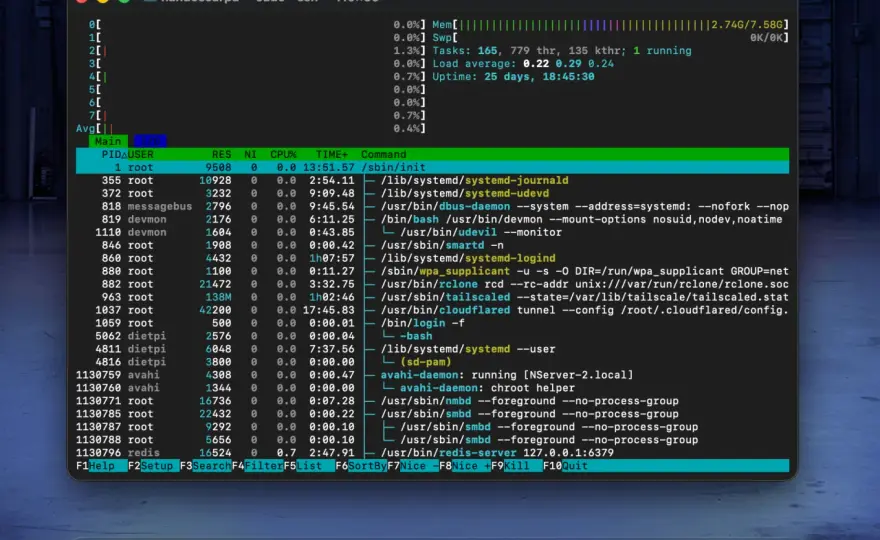
Task: Click F8 Nice + to raise niceness
Action: pyautogui.click(x=465, y=466)
